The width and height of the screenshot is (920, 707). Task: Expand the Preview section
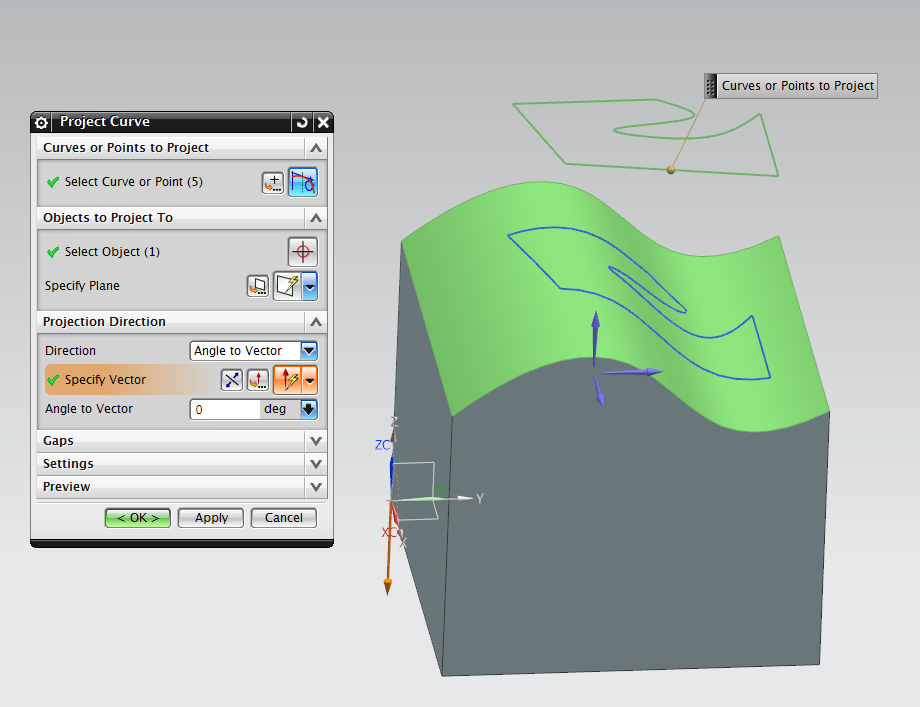(x=316, y=486)
